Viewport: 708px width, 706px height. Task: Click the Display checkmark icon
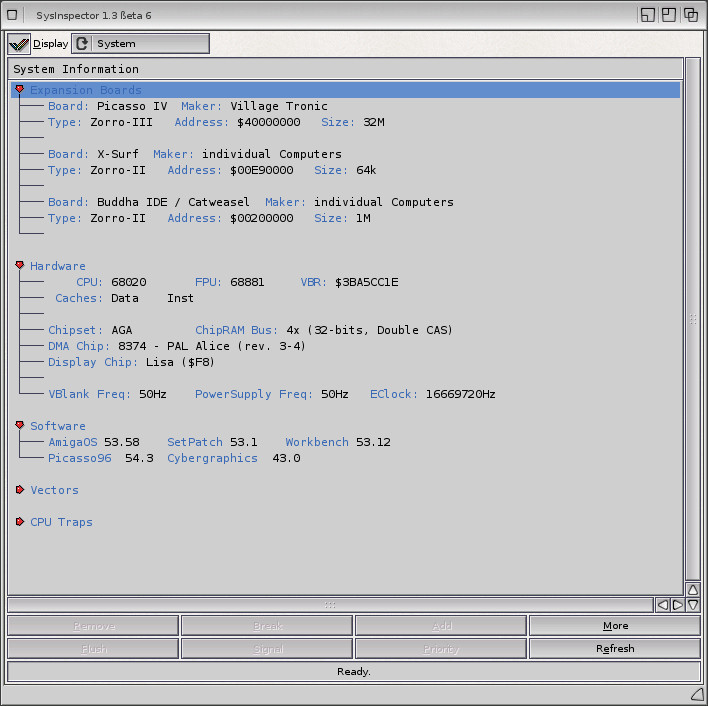[19, 44]
